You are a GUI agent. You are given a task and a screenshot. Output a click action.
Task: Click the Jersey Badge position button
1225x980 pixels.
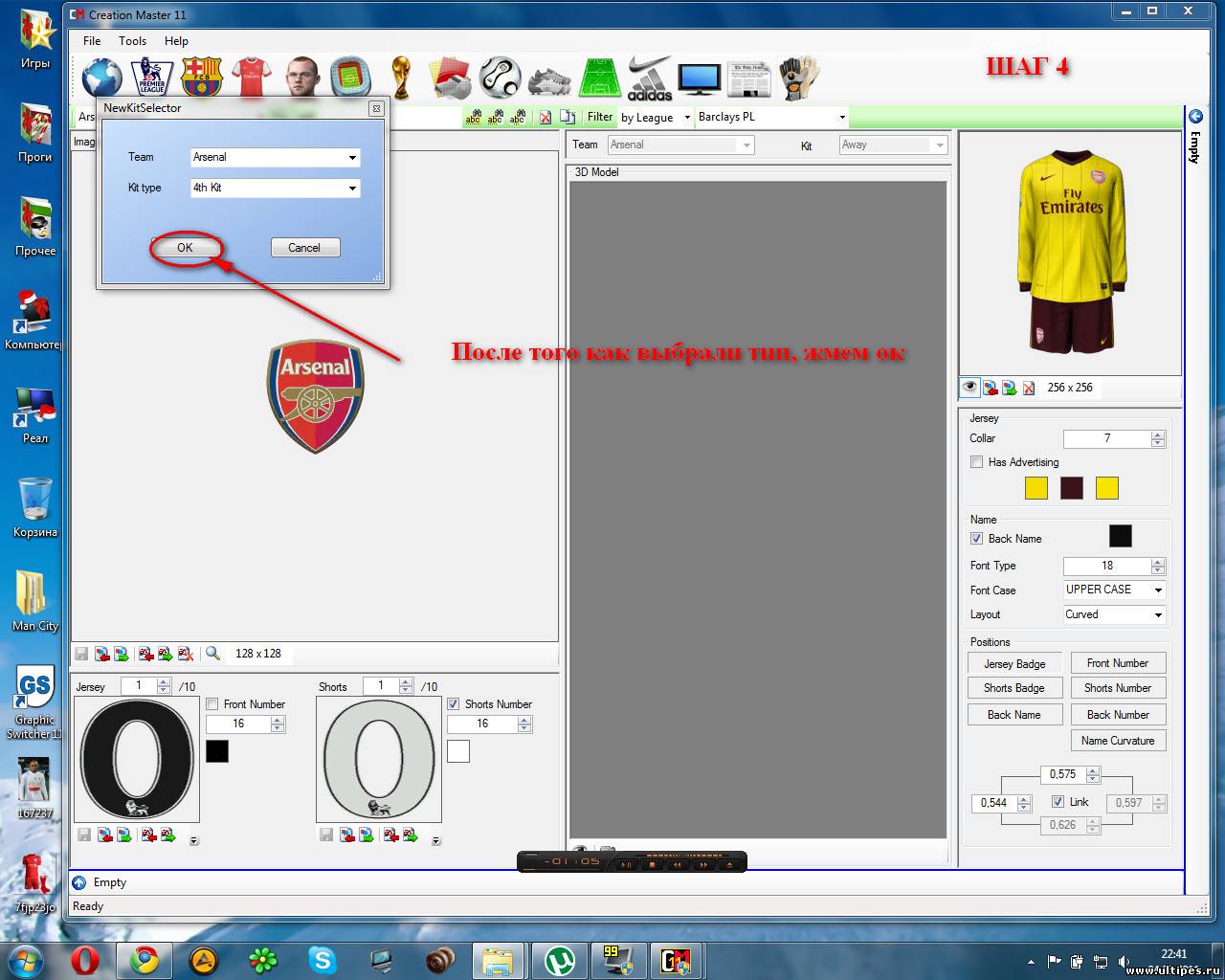pyautogui.click(x=1014, y=664)
